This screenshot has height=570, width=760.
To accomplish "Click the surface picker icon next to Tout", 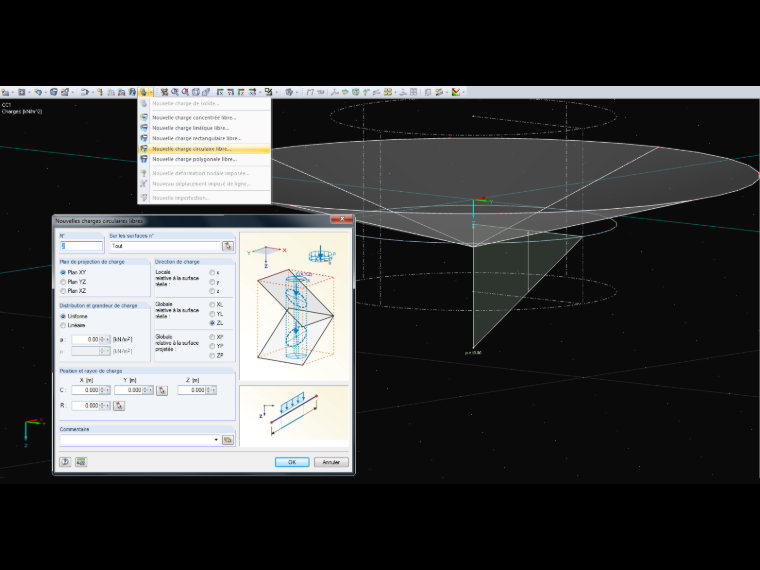I will point(228,246).
